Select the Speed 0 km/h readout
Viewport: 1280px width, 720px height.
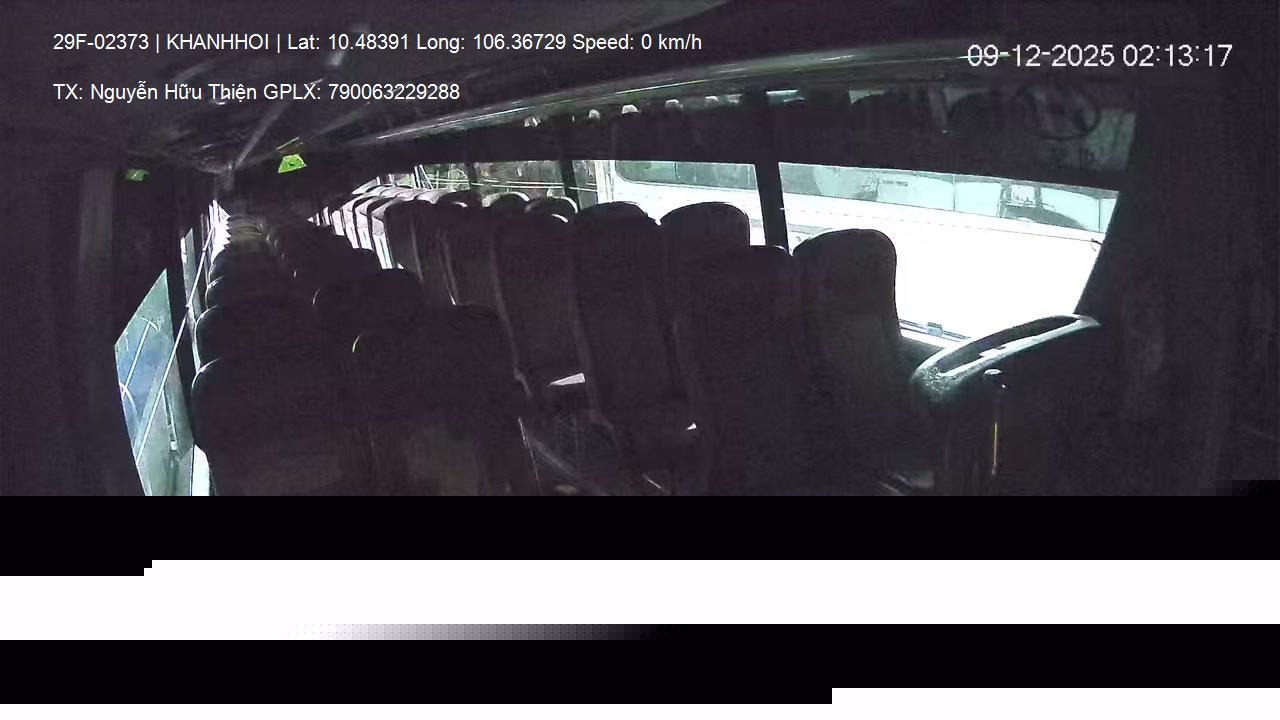(637, 42)
